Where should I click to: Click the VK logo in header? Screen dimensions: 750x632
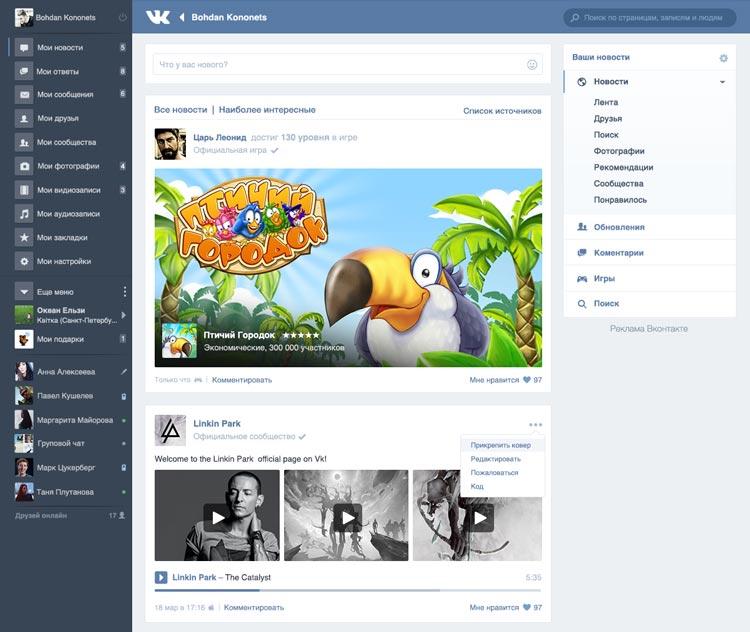pos(158,17)
